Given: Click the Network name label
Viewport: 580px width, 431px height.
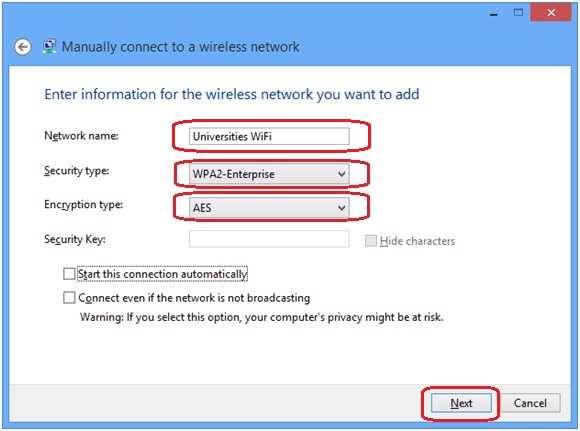Looking at the screenshot, I should point(81,136).
